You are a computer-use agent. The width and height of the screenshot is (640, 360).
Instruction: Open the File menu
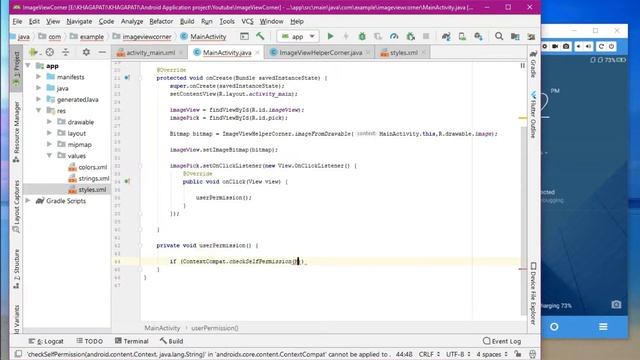point(18,21)
